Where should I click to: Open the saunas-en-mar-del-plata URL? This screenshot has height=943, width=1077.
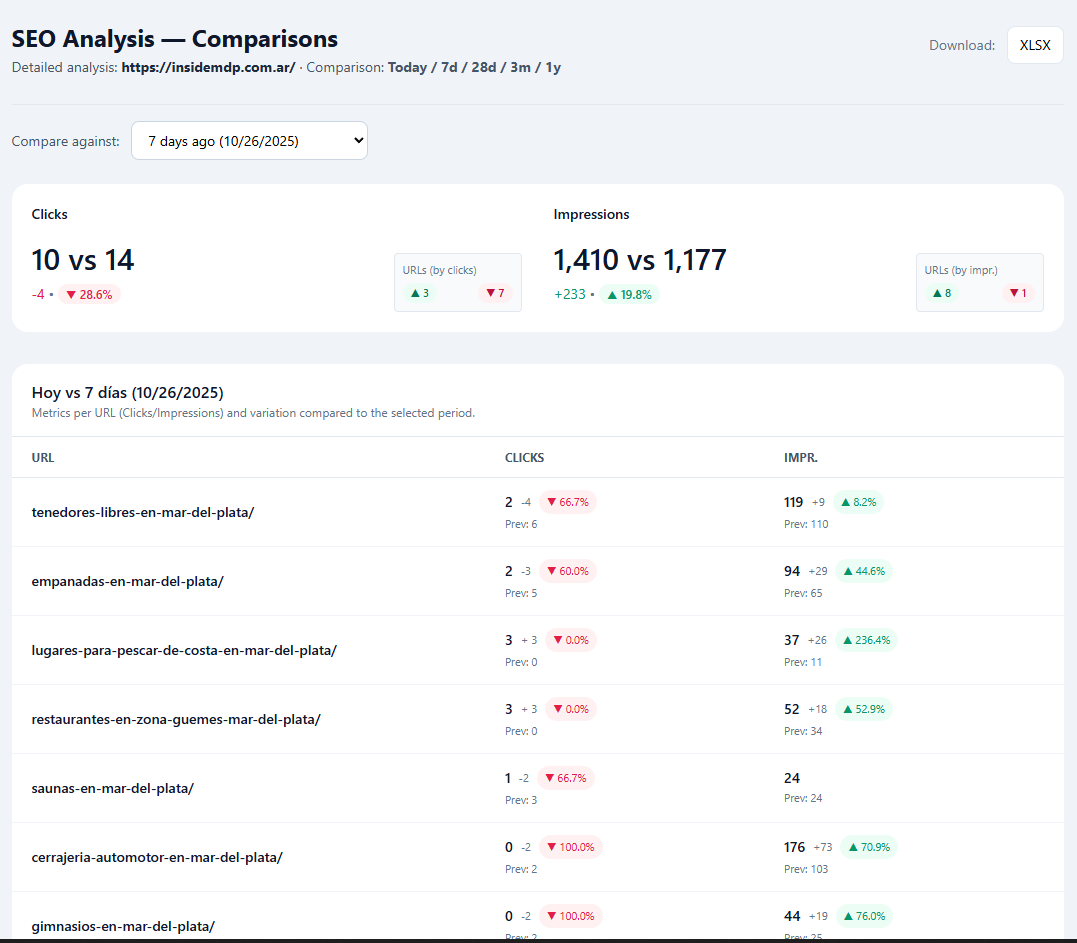(x=112, y=787)
